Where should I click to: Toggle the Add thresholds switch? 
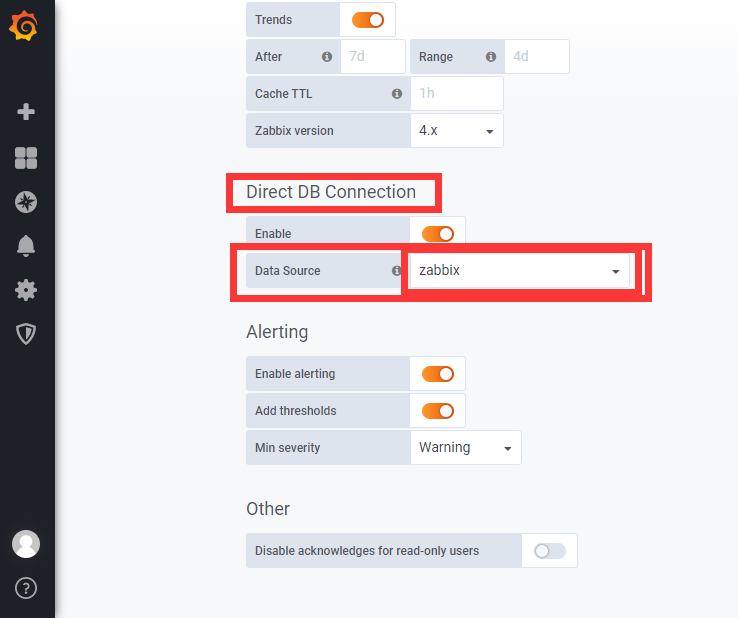[438, 411]
